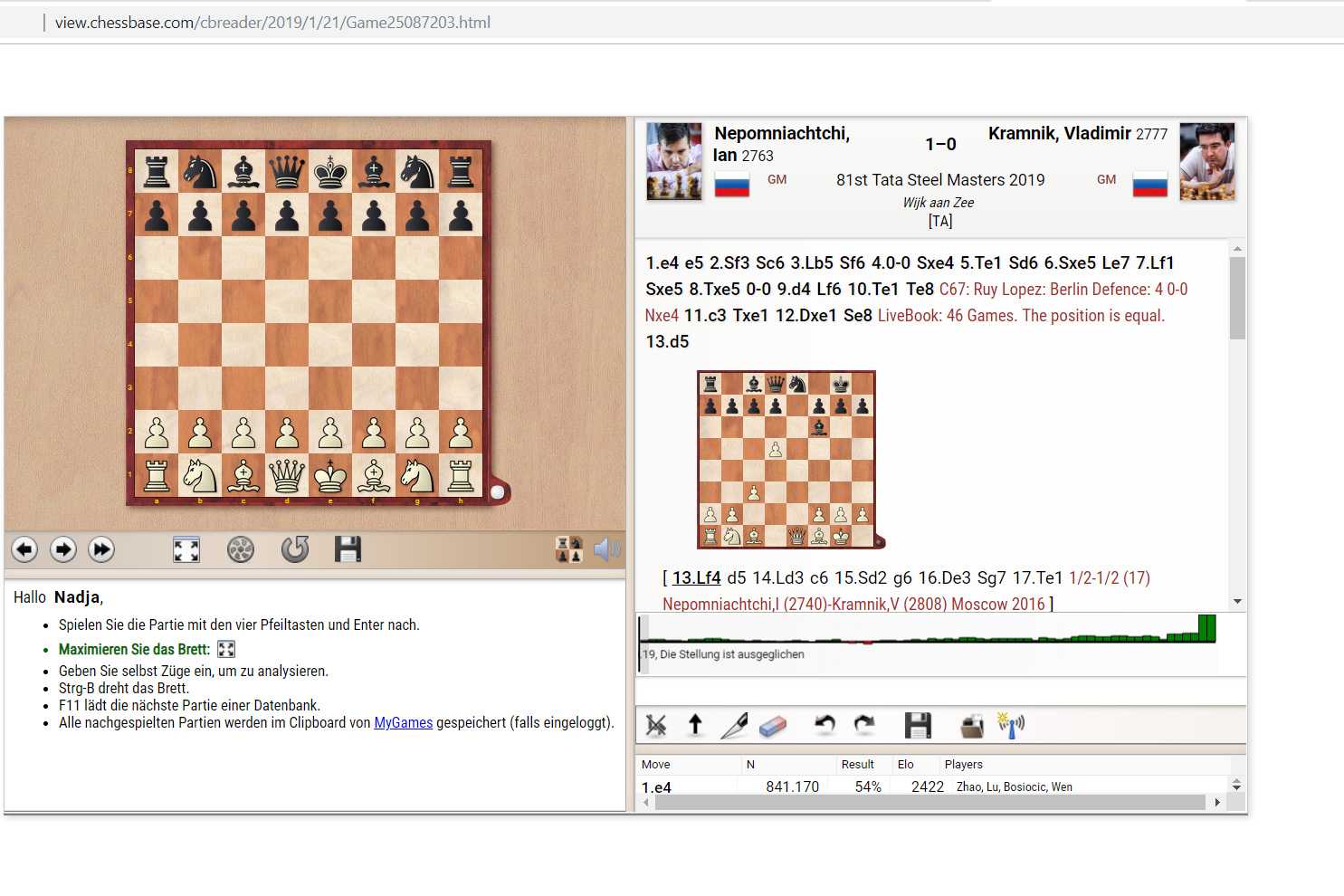The width and height of the screenshot is (1344, 896).
Task: Open game with the folder icon
Action: pyautogui.click(x=972, y=725)
